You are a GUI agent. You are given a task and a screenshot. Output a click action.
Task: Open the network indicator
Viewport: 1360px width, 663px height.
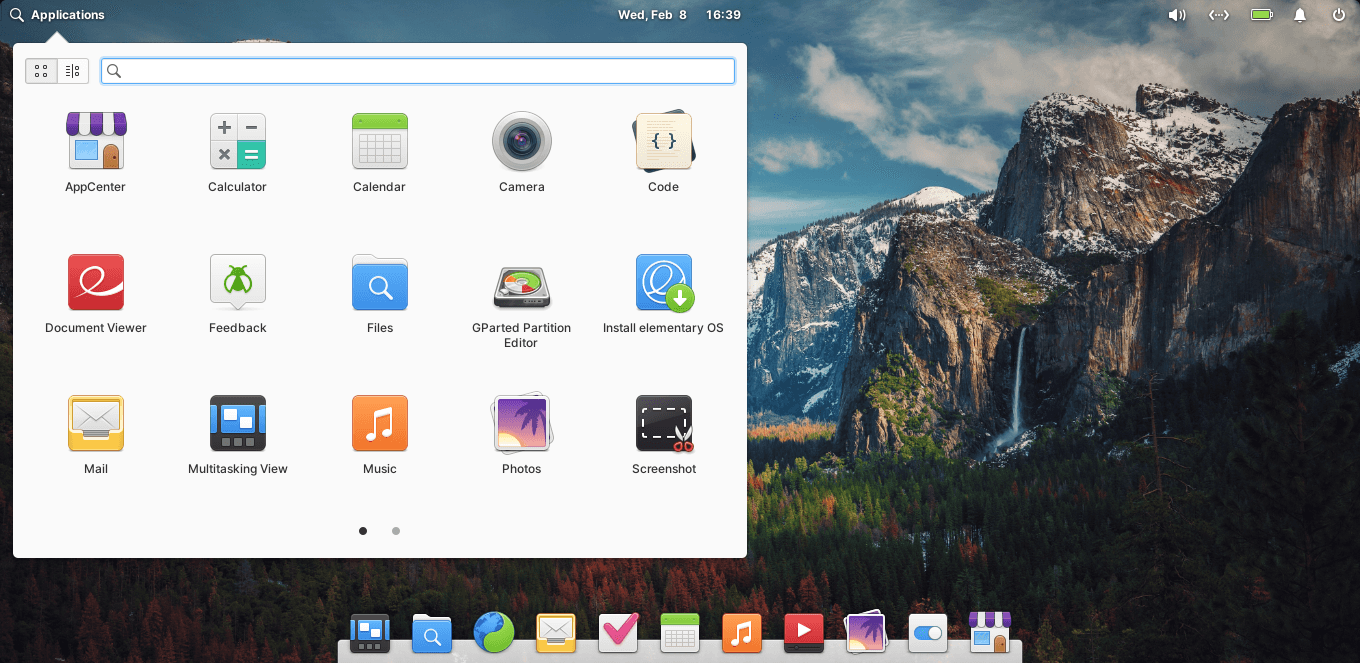pos(1218,15)
